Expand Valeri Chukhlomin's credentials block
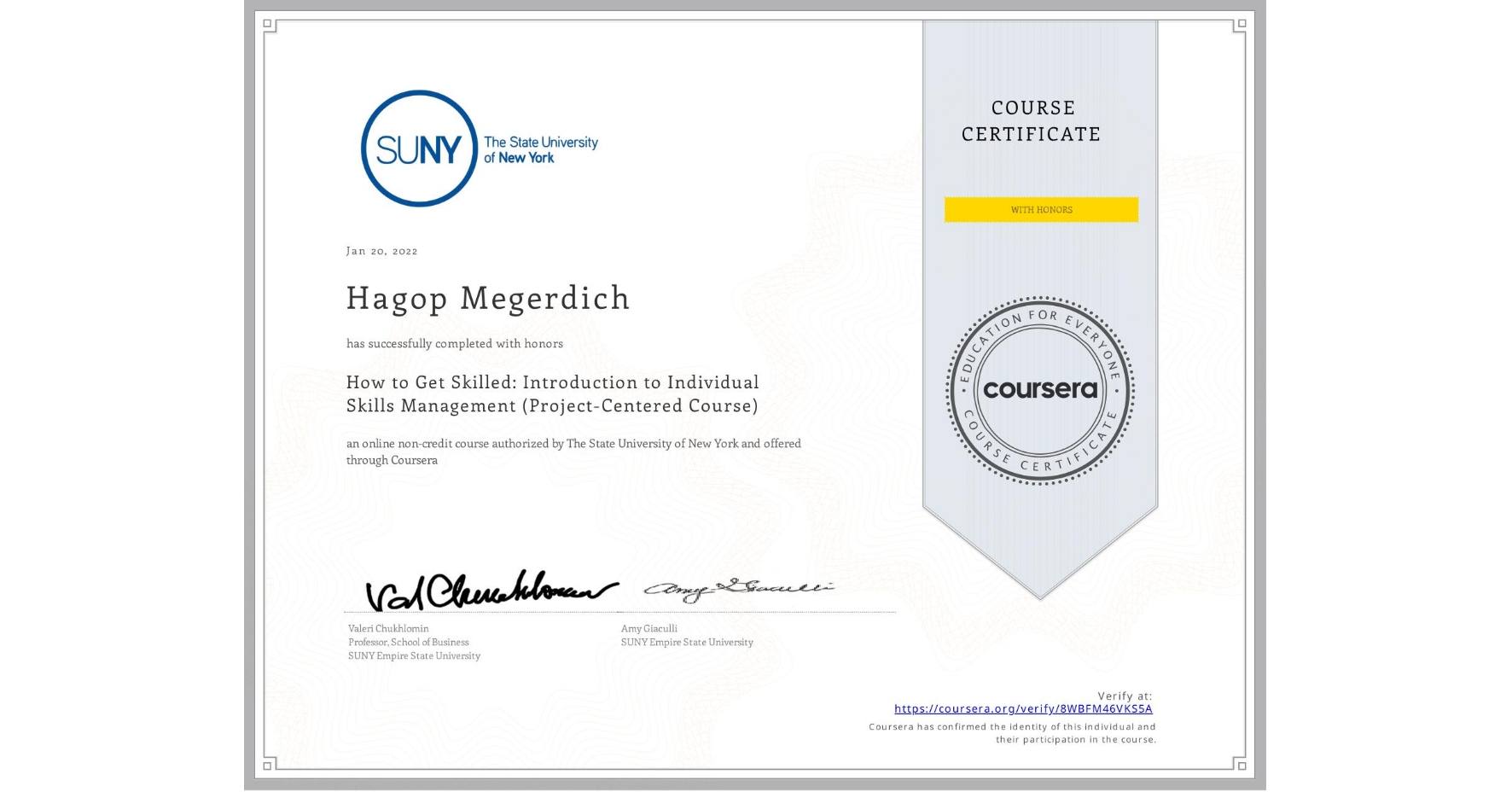1512x792 pixels. click(x=413, y=642)
